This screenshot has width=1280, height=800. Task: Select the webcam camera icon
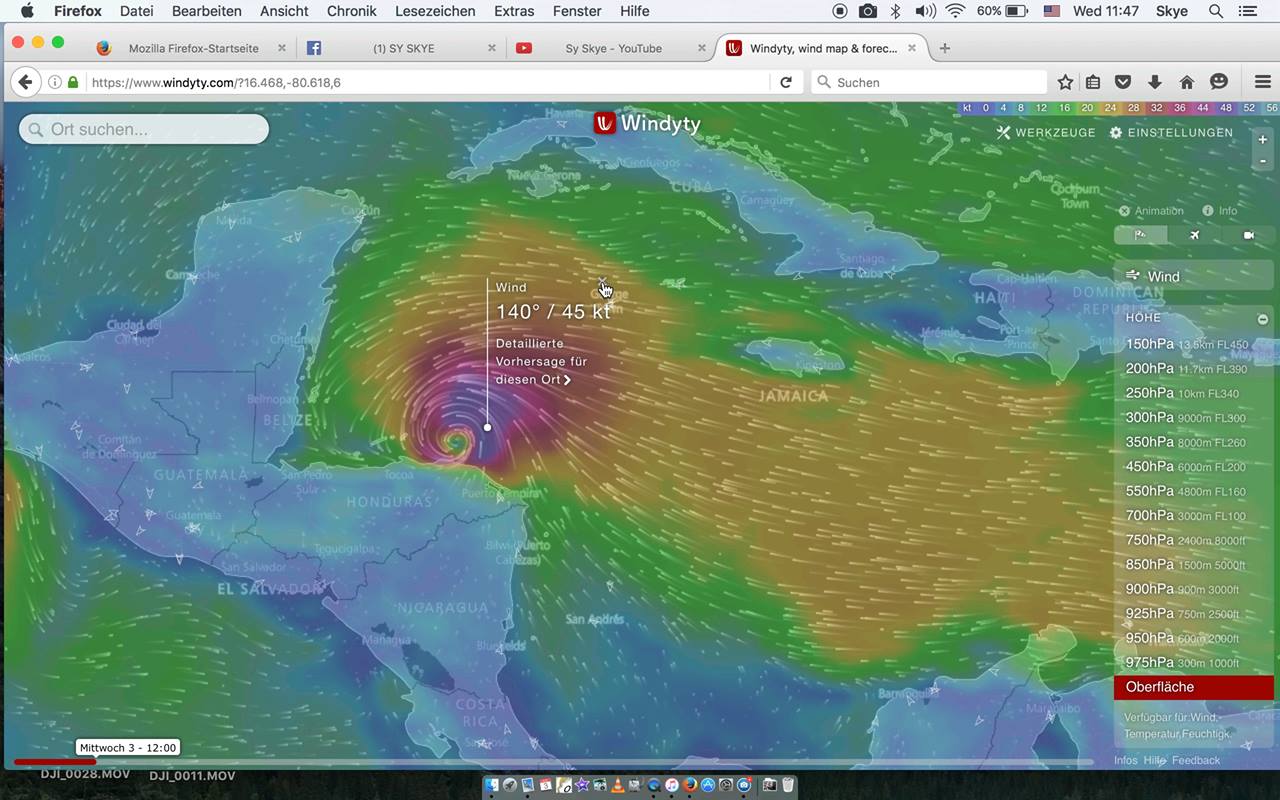[1248, 235]
